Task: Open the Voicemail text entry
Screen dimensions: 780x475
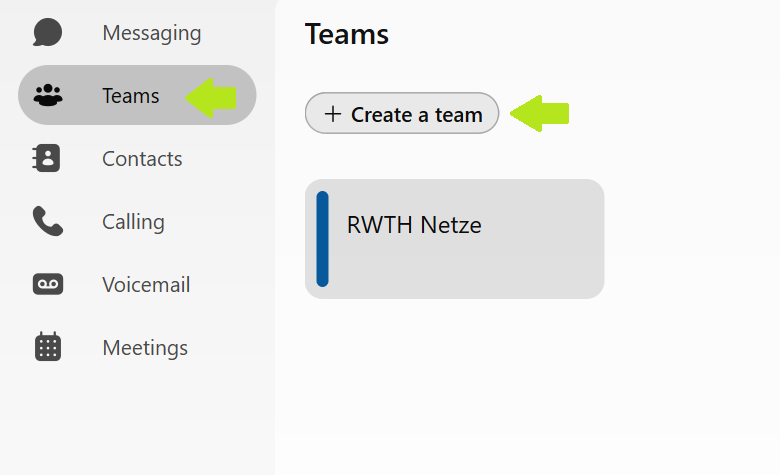Action: pos(146,285)
